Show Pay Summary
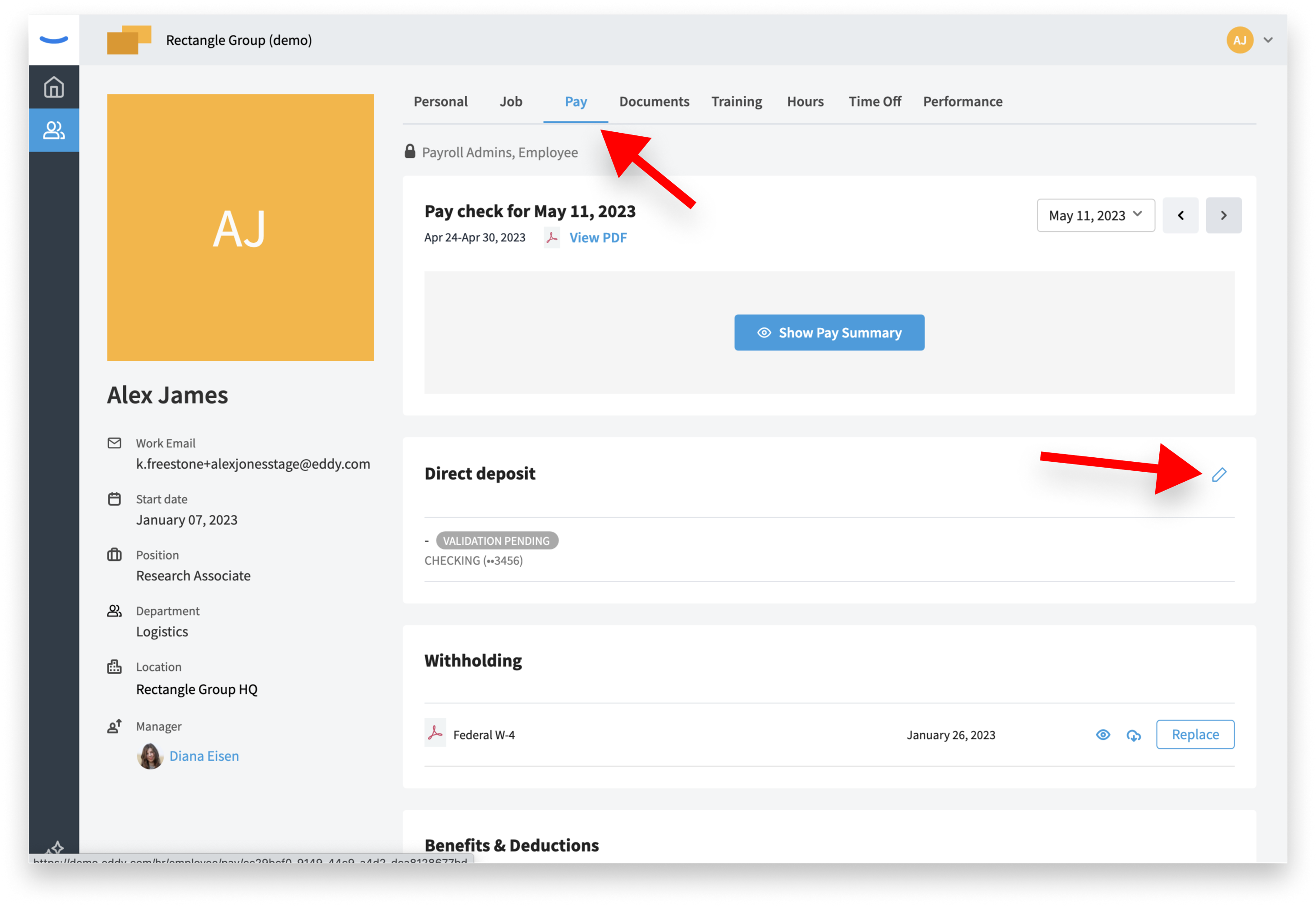 829,333
